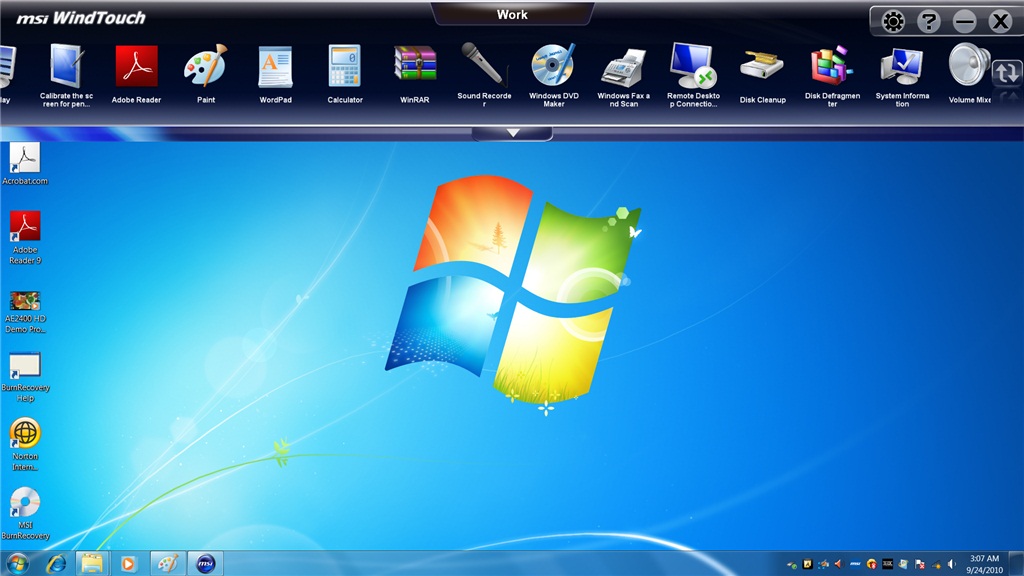Open the Windows Start menu
The image size is (1024, 576).
pyautogui.click(x=18, y=563)
